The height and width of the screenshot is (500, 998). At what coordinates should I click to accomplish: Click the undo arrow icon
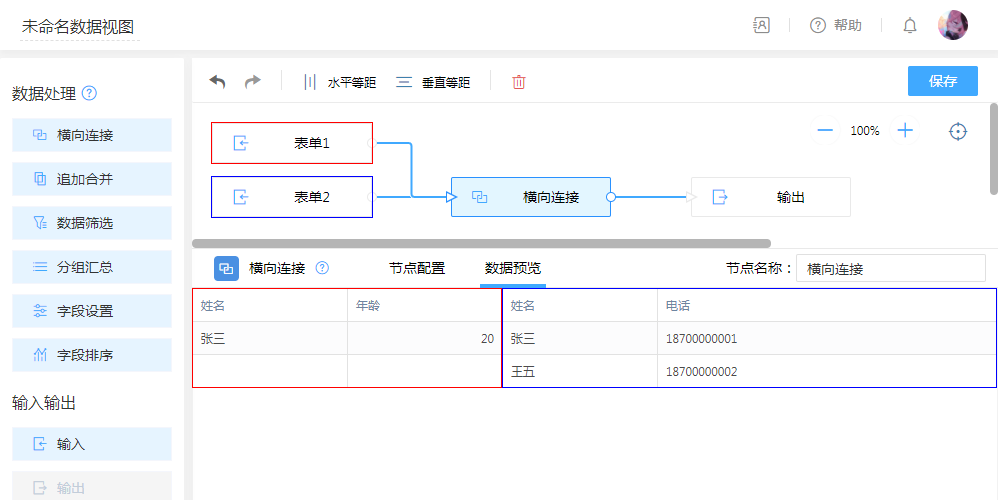(x=217, y=82)
